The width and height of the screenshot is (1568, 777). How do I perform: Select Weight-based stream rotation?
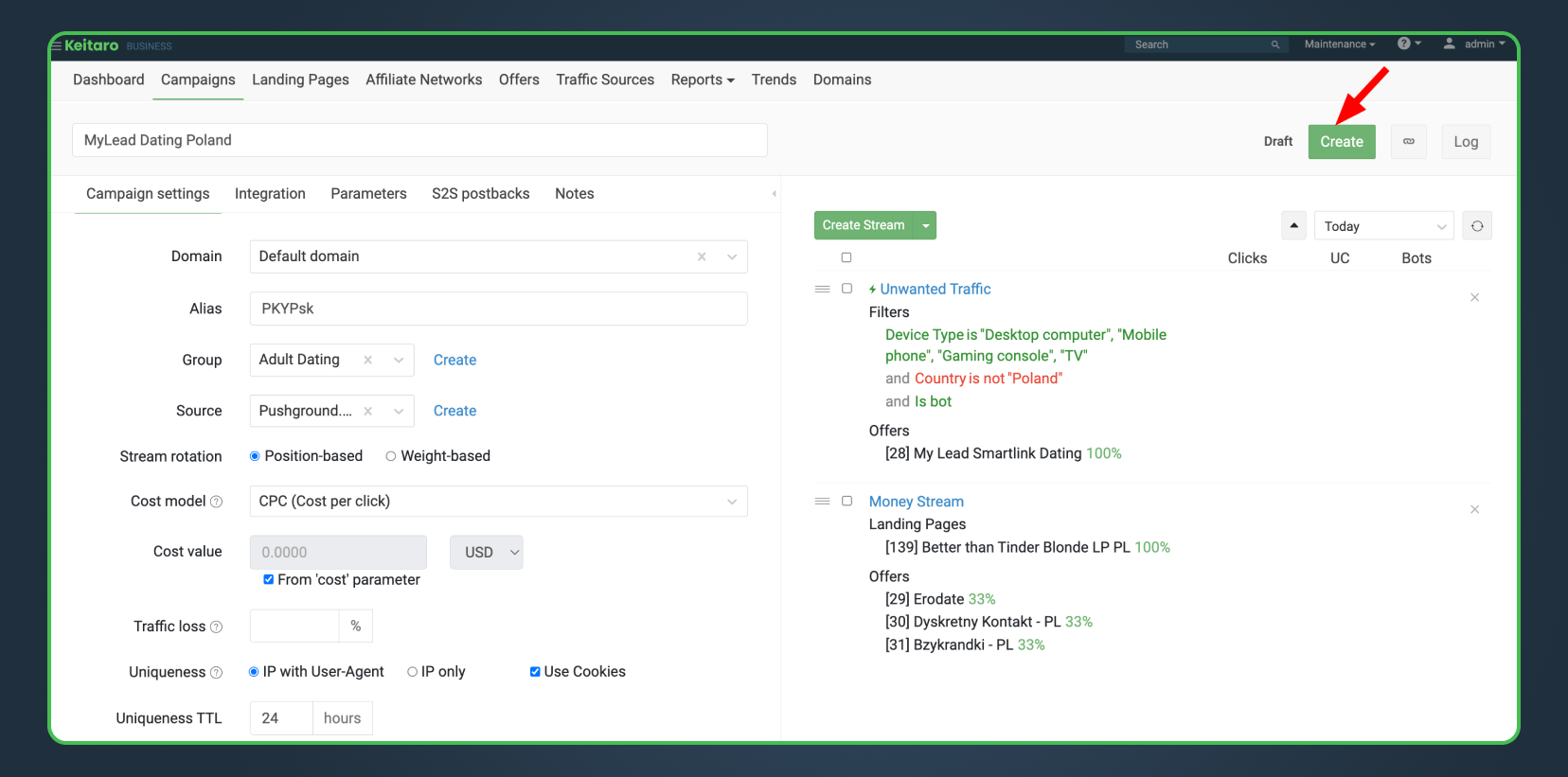(390, 456)
